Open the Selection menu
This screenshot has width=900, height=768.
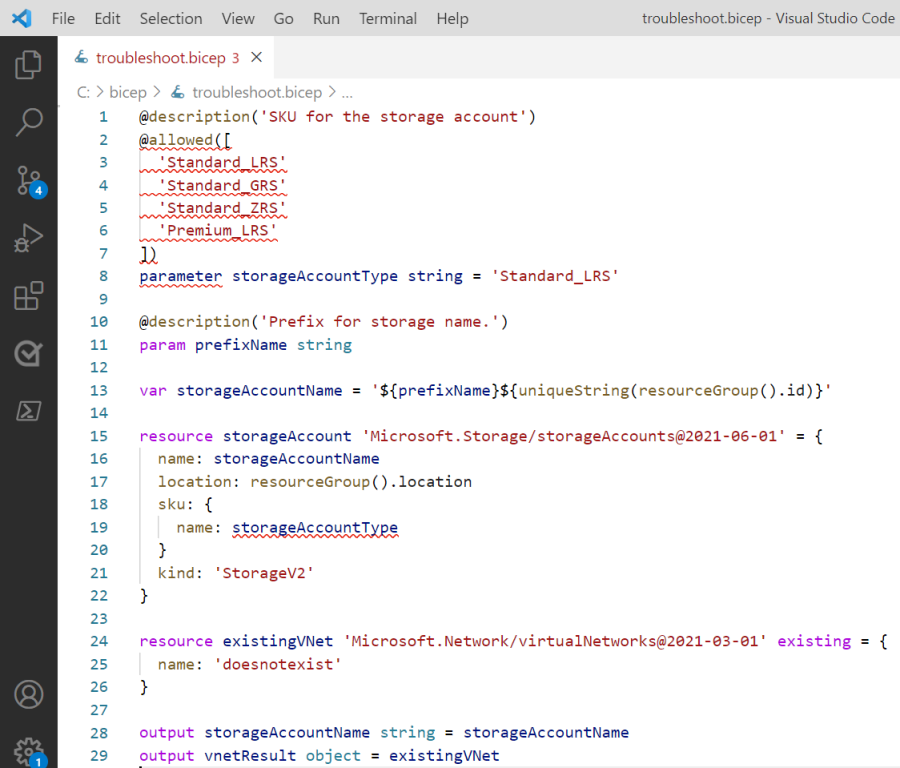(x=171, y=18)
